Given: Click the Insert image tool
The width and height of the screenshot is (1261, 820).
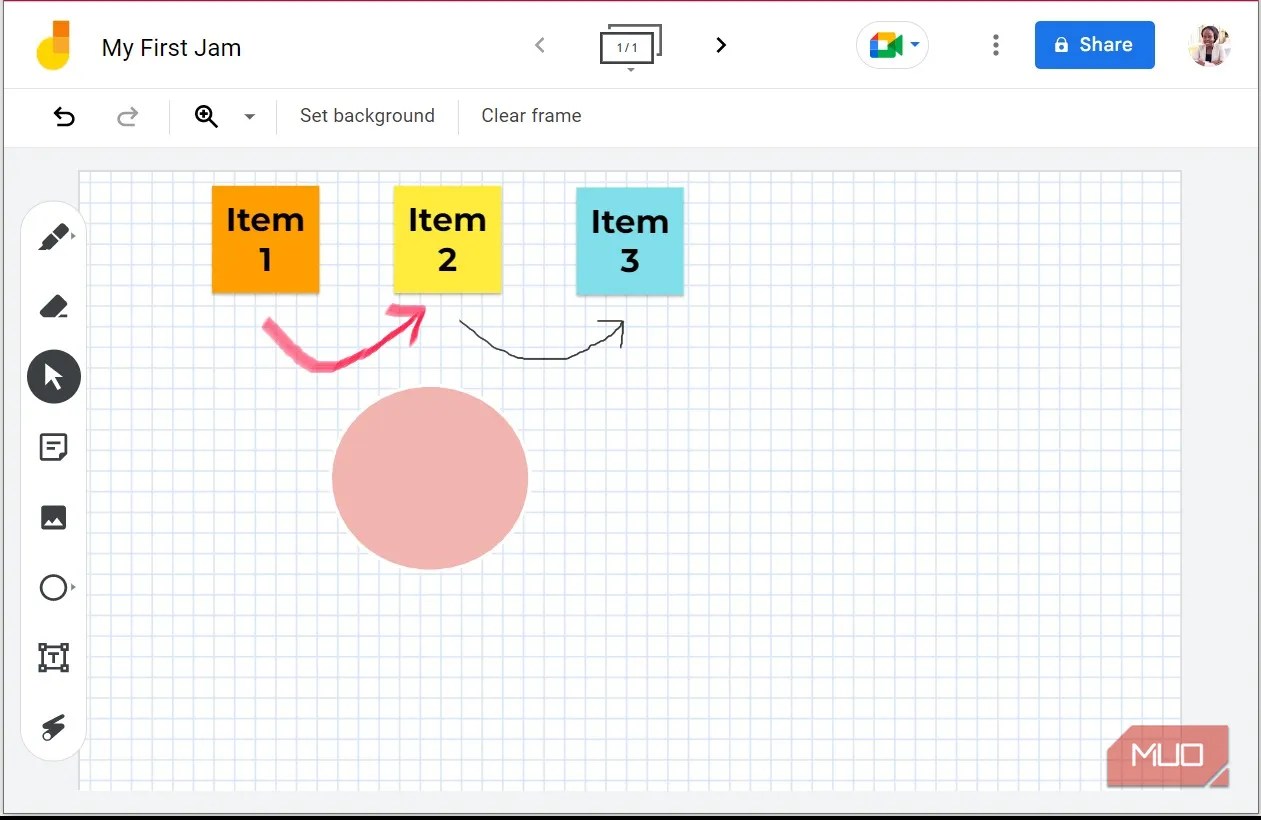Looking at the screenshot, I should pyautogui.click(x=53, y=517).
